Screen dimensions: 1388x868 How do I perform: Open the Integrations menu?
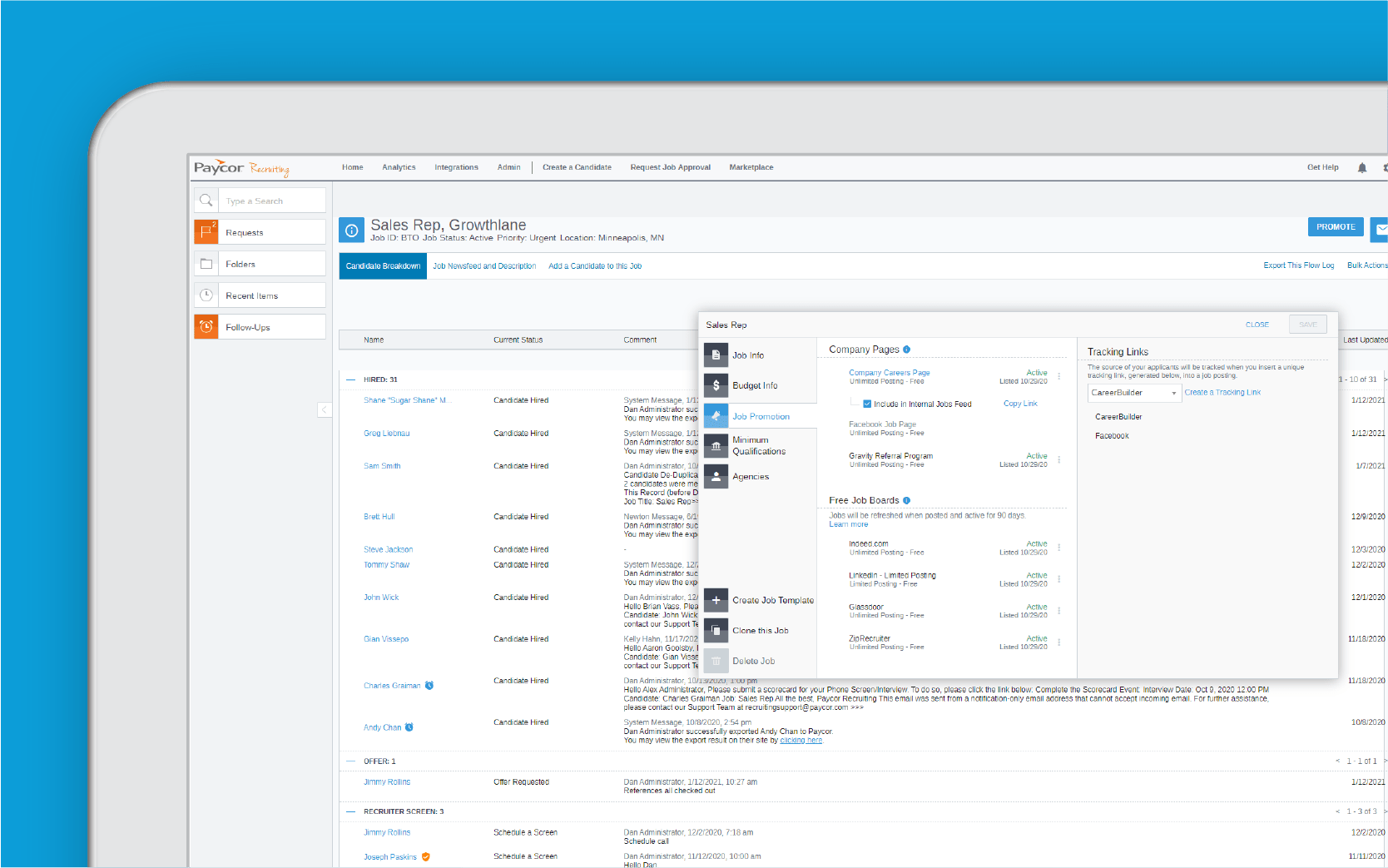click(x=456, y=167)
